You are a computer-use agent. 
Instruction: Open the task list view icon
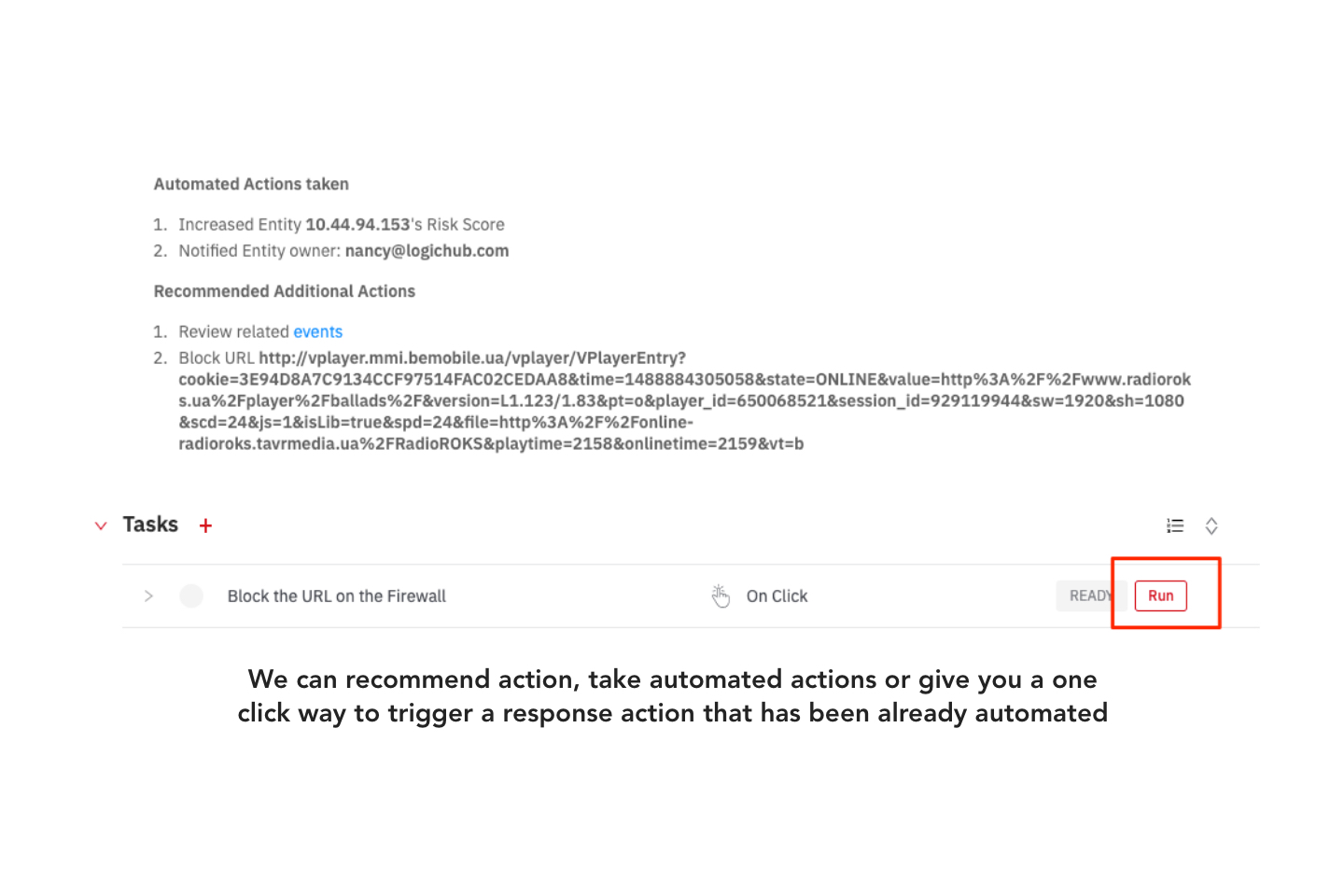coord(1175,526)
